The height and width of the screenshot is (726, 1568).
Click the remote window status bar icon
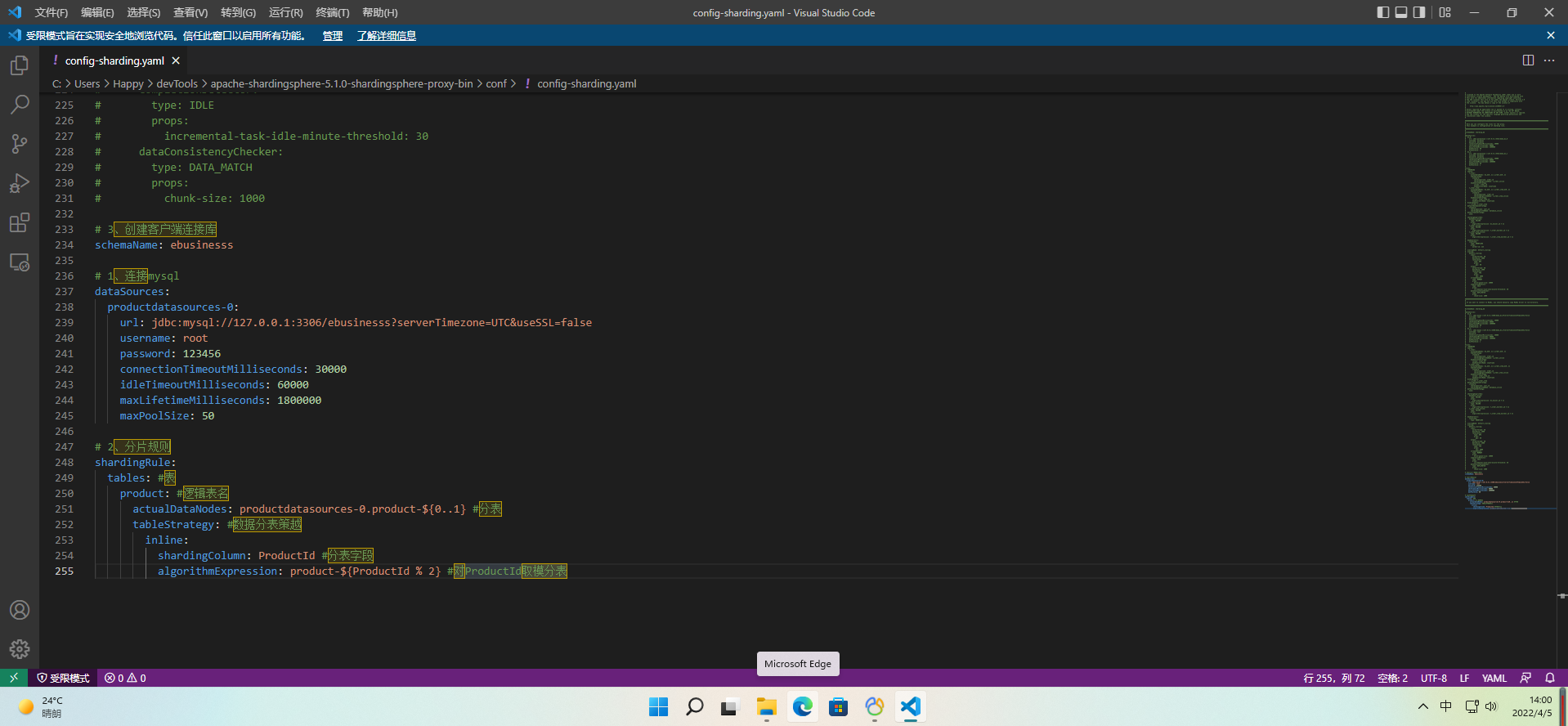[14, 678]
